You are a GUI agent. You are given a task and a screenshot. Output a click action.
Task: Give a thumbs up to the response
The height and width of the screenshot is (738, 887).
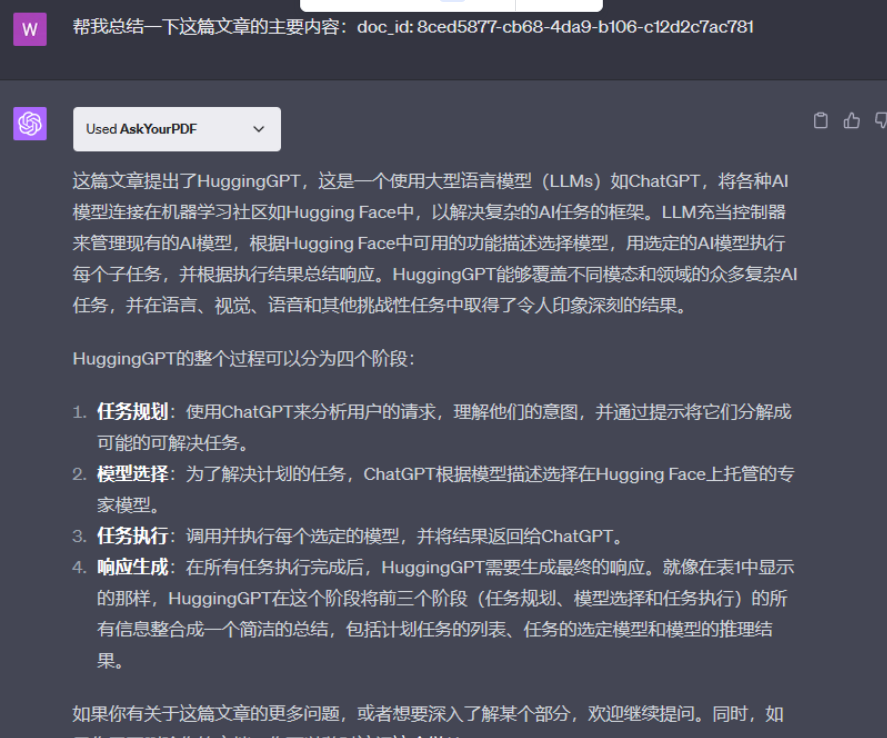click(x=851, y=120)
